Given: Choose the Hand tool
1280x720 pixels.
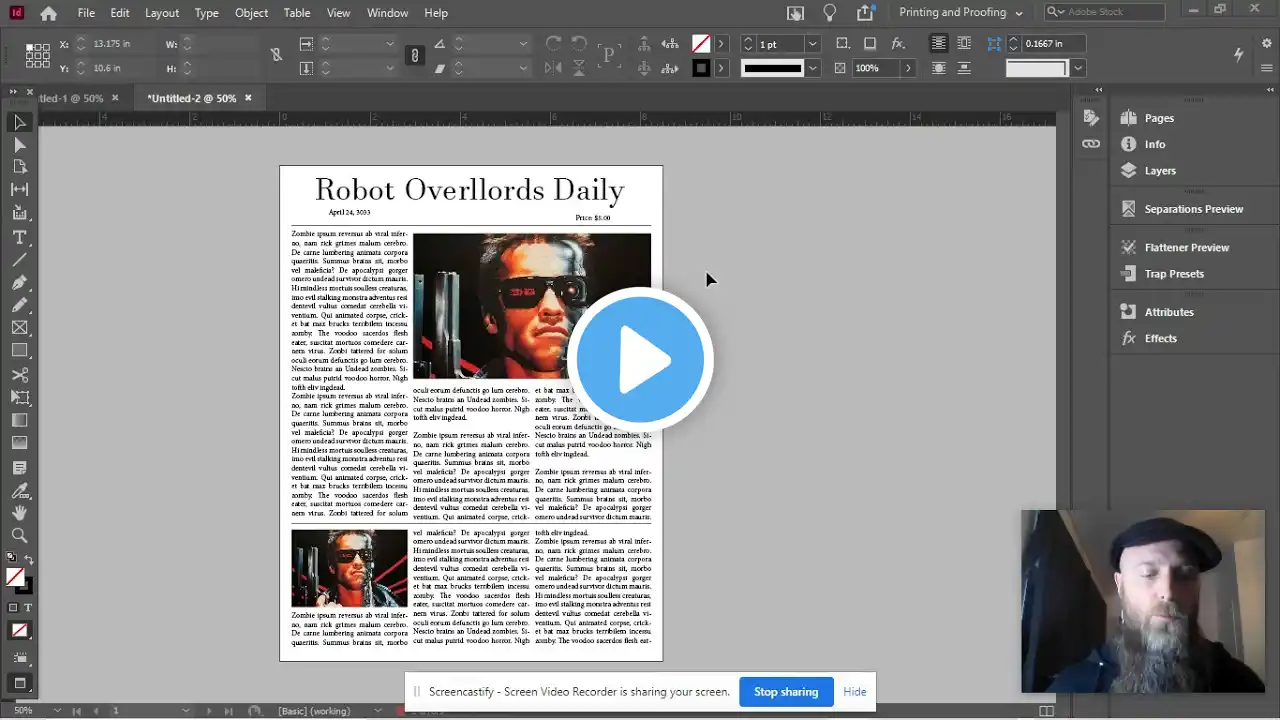Looking at the screenshot, I should (19, 512).
